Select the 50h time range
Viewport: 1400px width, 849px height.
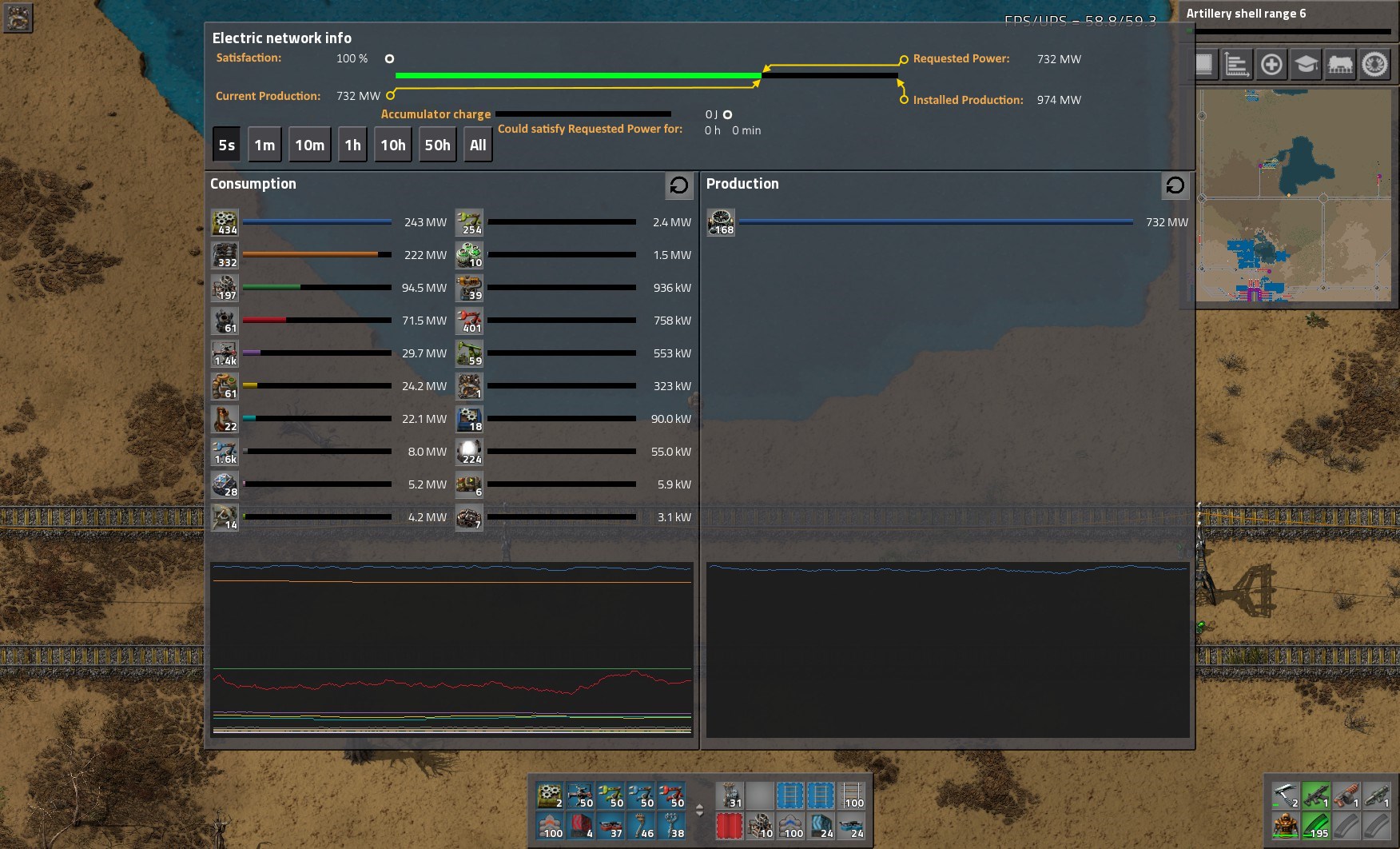(x=438, y=145)
